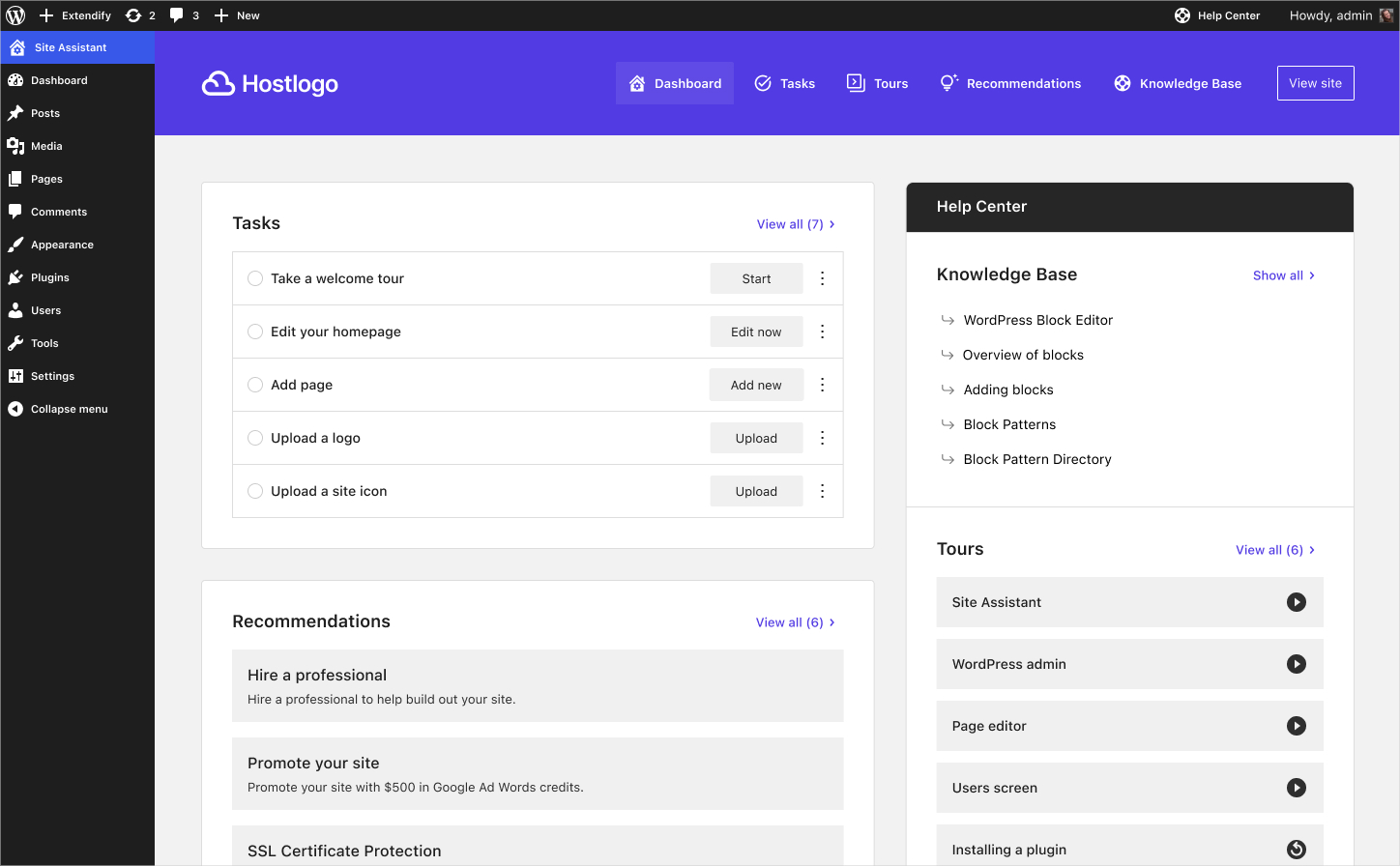Click the WordPress logo in admin bar
Image resolution: width=1400 pixels, height=866 pixels.
click(15, 15)
